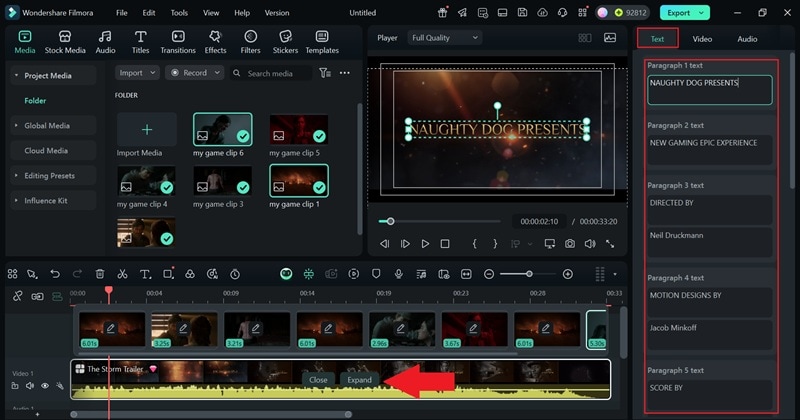800x420 pixels.
Task: Open the Templates tab
Action: [322, 42]
